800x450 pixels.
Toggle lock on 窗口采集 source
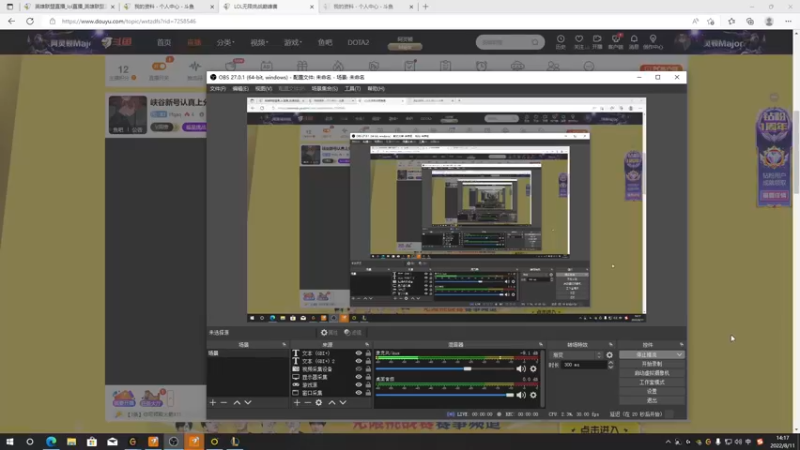pyautogui.click(x=368, y=393)
